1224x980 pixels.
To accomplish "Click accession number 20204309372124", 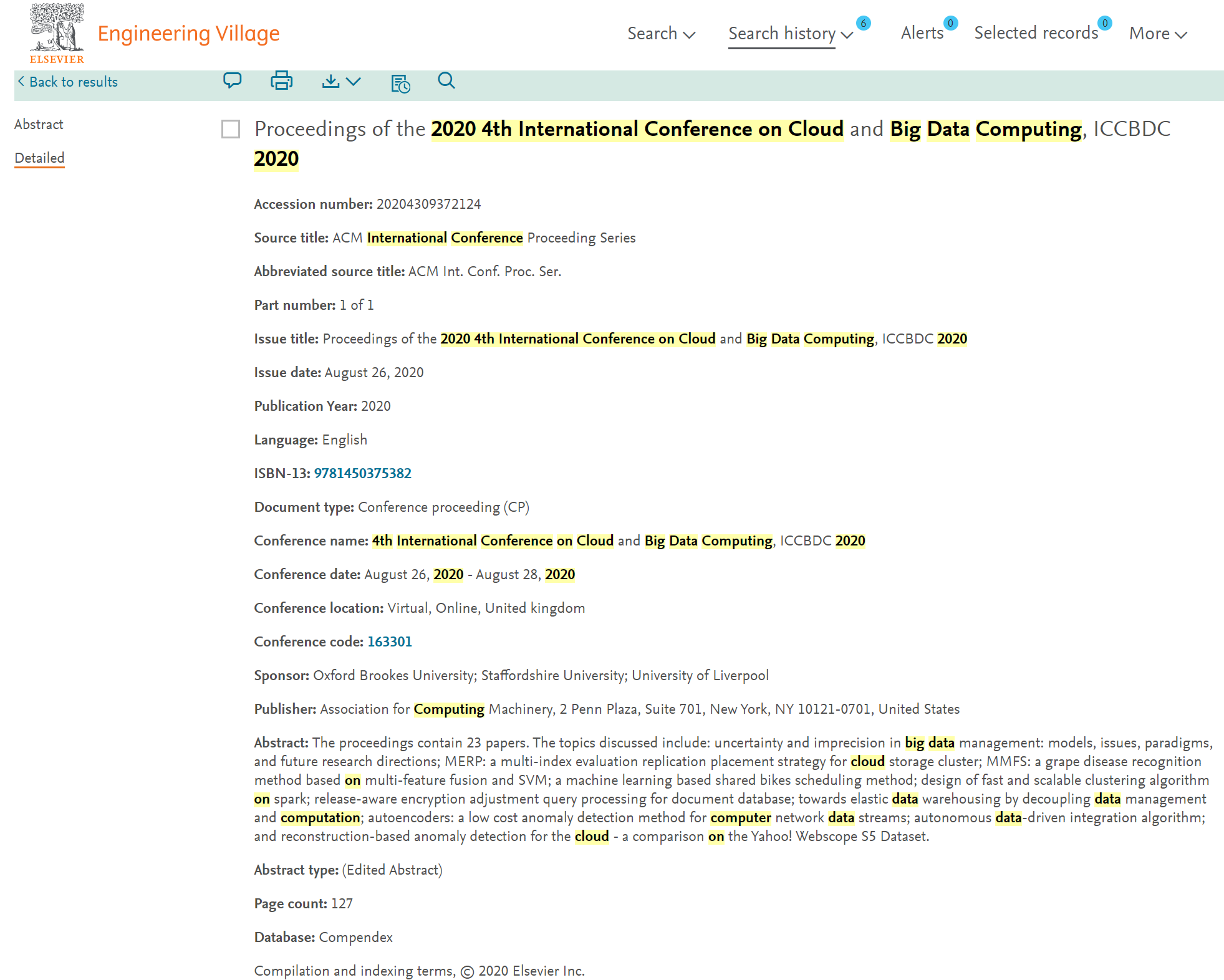I will 428,204.
